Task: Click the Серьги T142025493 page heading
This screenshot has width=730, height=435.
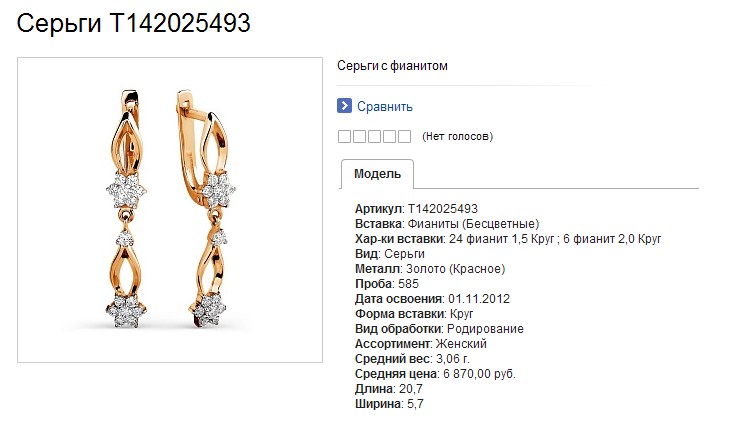Action: coord(134,23)
